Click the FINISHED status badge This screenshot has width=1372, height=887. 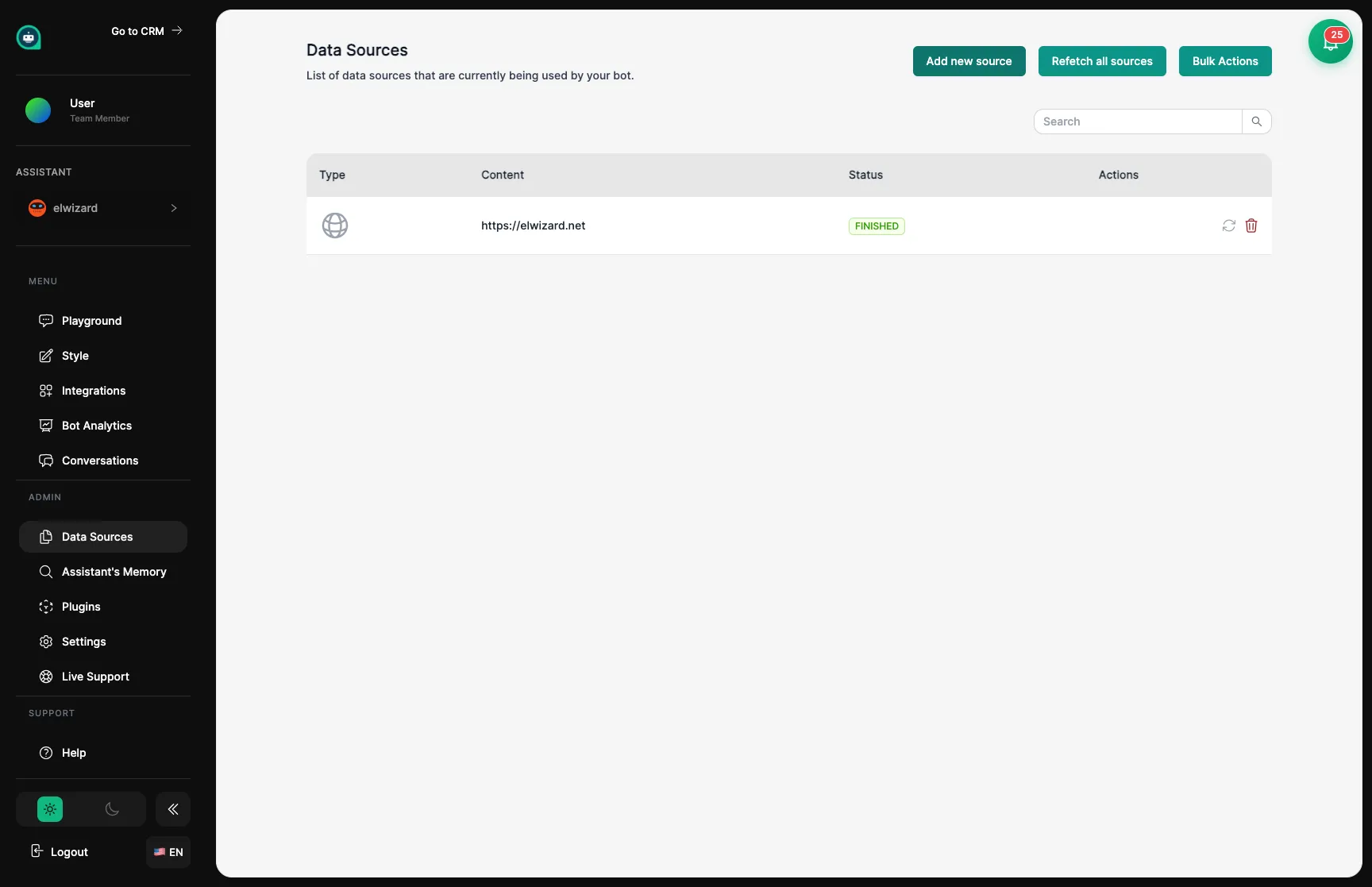click(877, 226)
